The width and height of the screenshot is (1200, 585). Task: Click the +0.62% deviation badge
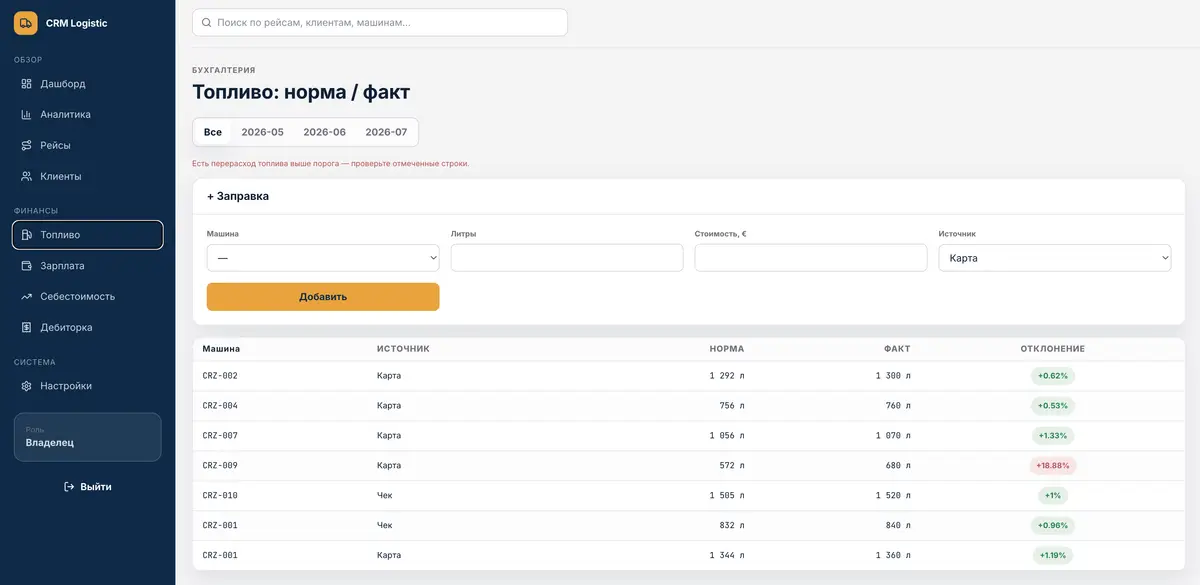pyautogui.click(x=1053, y=376)
